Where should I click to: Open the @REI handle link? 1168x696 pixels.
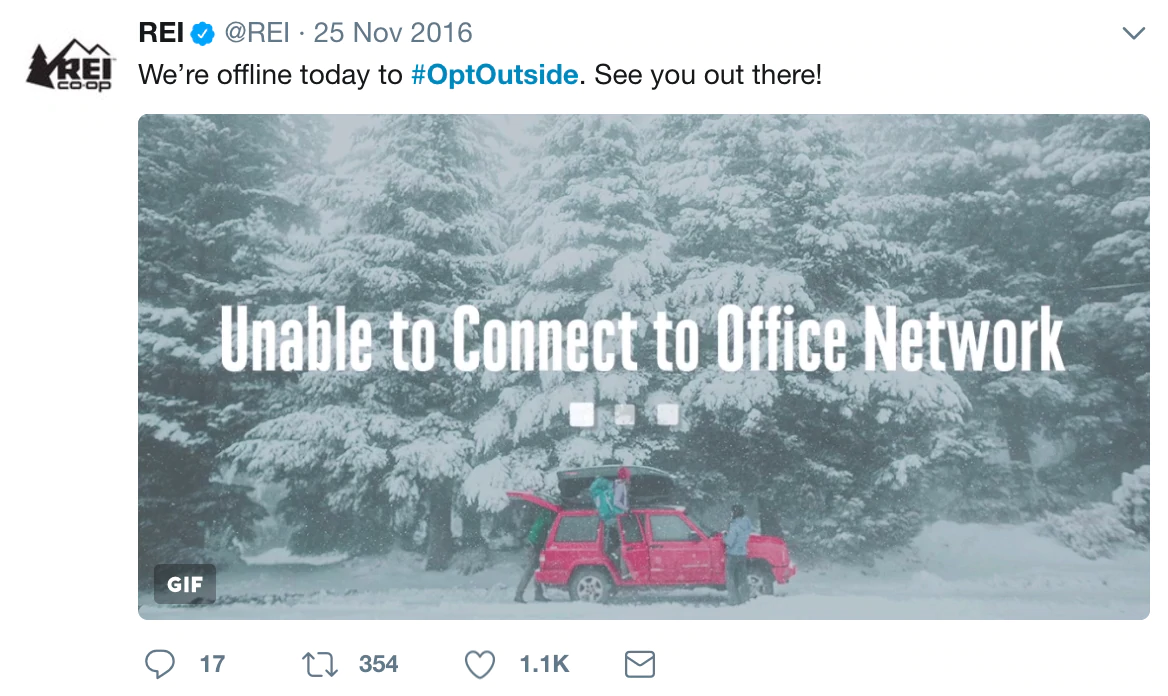[258, 33]
